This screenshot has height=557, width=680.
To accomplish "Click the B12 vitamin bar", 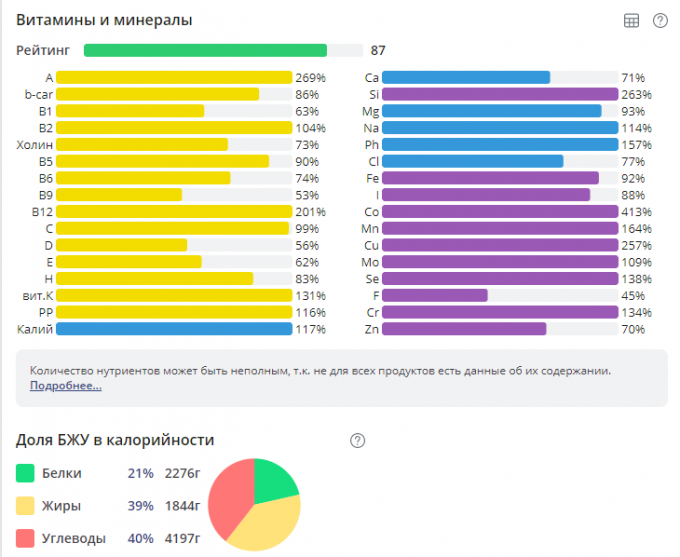I will pos(174,211).
